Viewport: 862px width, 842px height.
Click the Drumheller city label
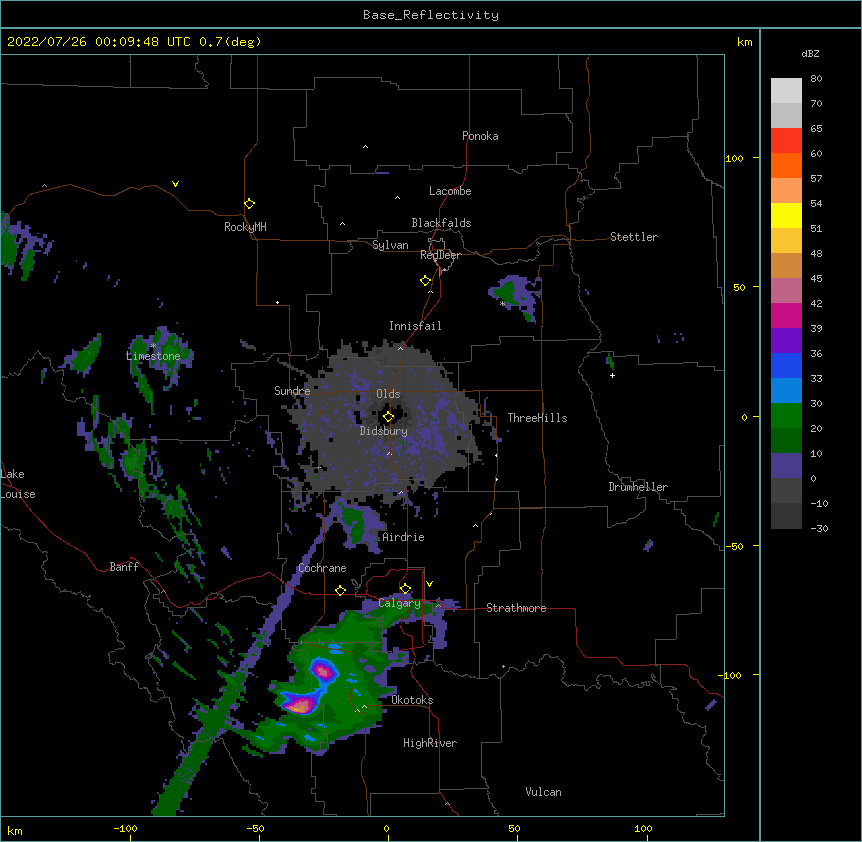(638, 487)
